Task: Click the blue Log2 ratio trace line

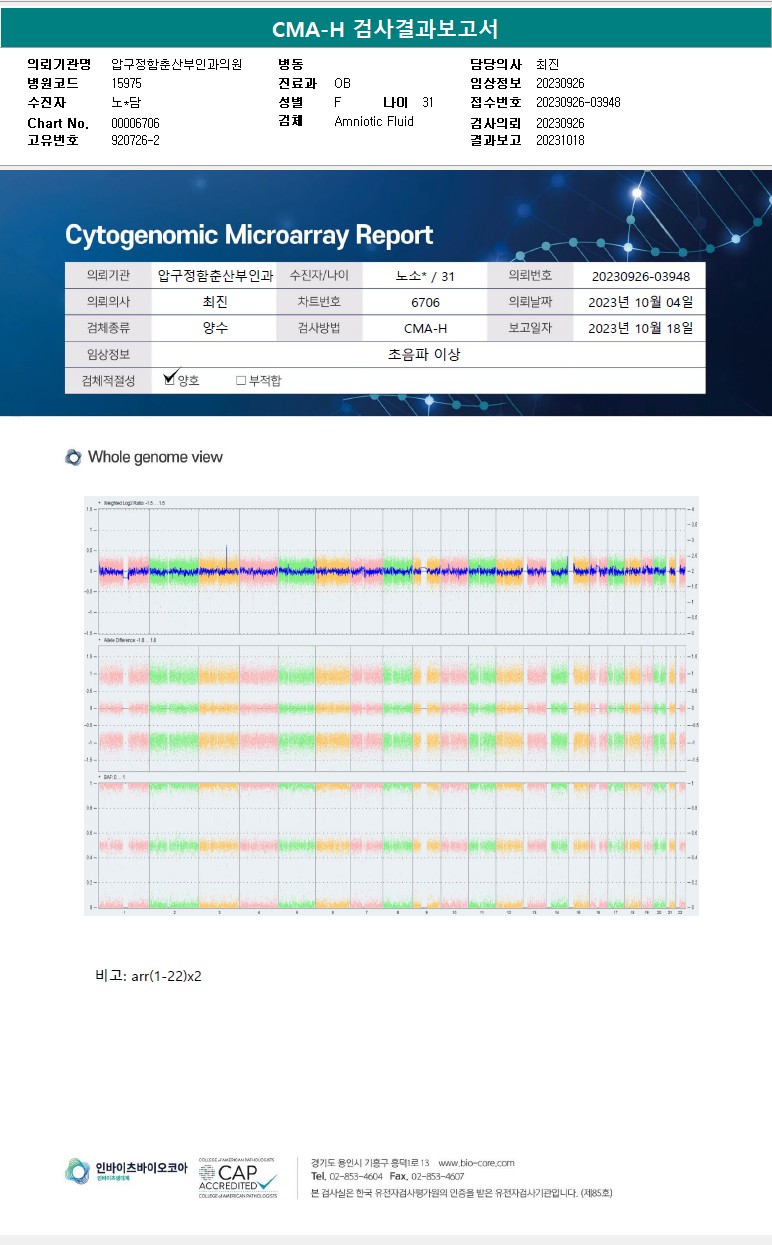Action: pyautogui.click(x=400, y=571)
